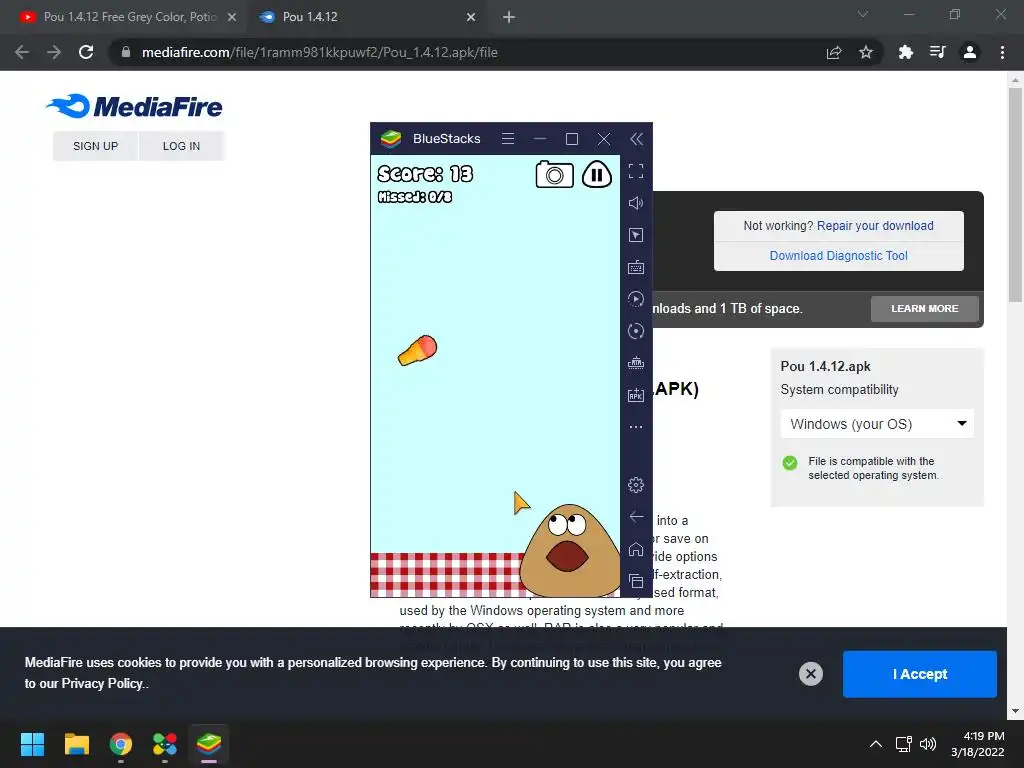Click the BlueStacks logo in the title bar
Screen dimensions: 1024x768
click(x=391, y=138)
